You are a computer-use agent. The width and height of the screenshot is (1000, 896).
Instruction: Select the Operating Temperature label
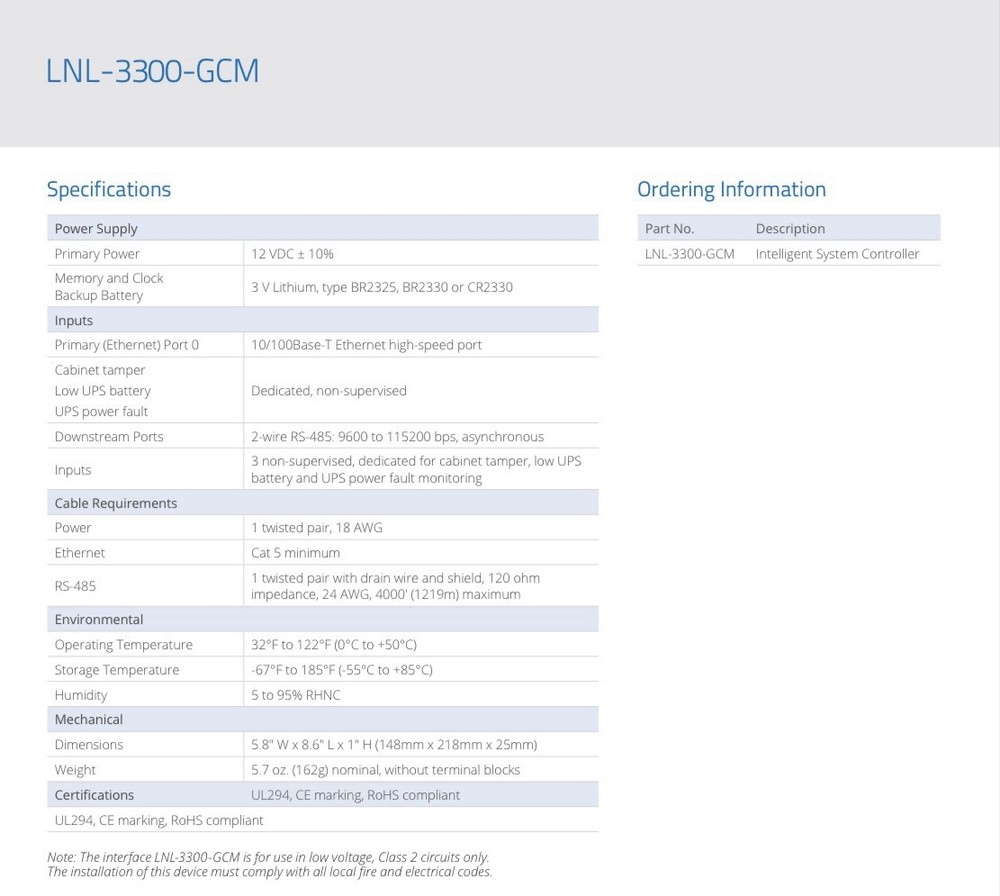tap(123, 645)
